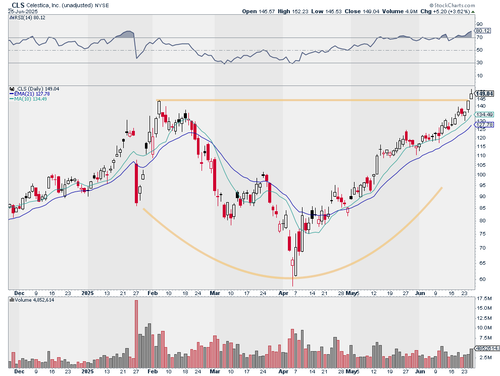Click the RSI(14) 80.12 indicator label
The image size is (500, 376).
click(x=28, y=17)
